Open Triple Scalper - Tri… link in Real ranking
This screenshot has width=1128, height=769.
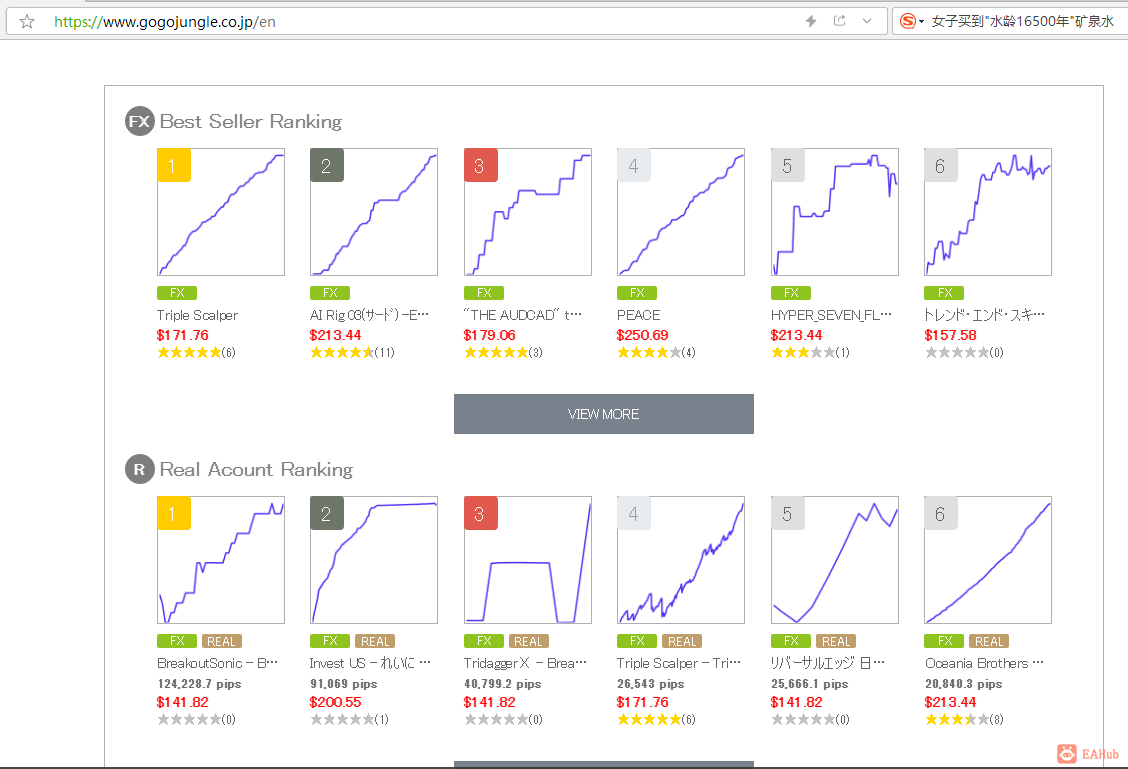(x=678, y=663)
